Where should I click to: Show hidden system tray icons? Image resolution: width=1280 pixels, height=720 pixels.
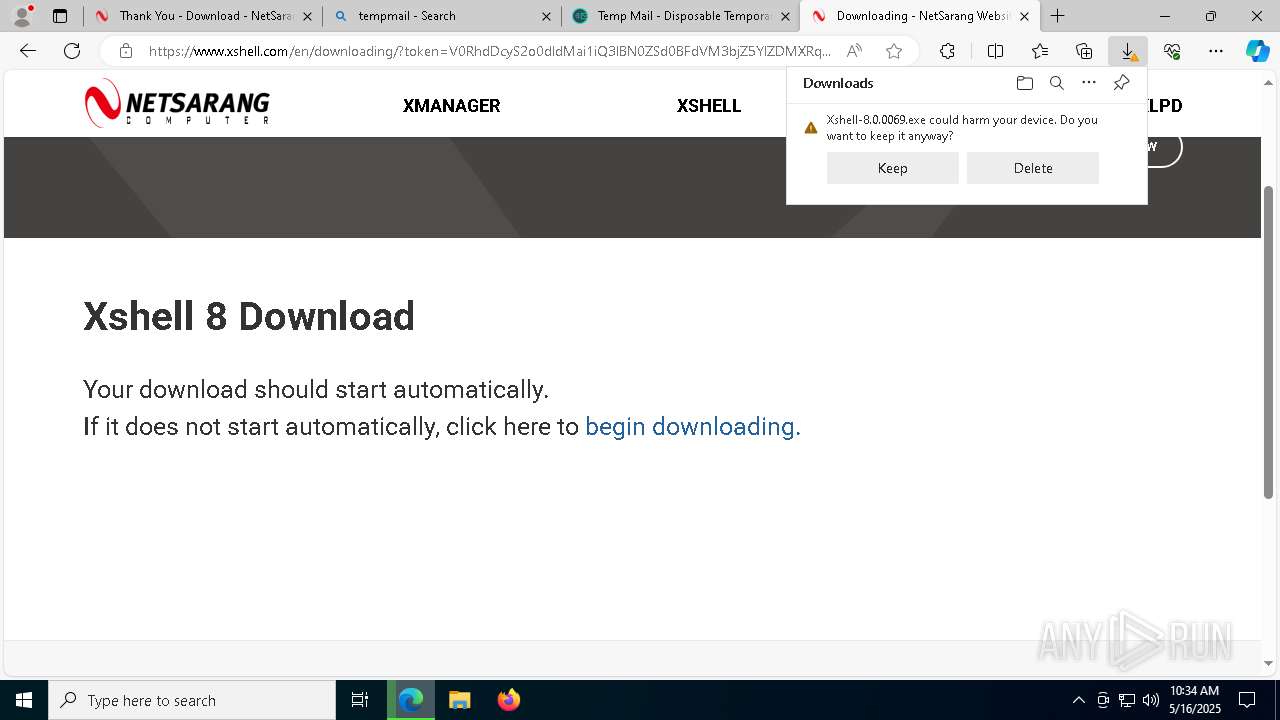[x=1078, y=700]
